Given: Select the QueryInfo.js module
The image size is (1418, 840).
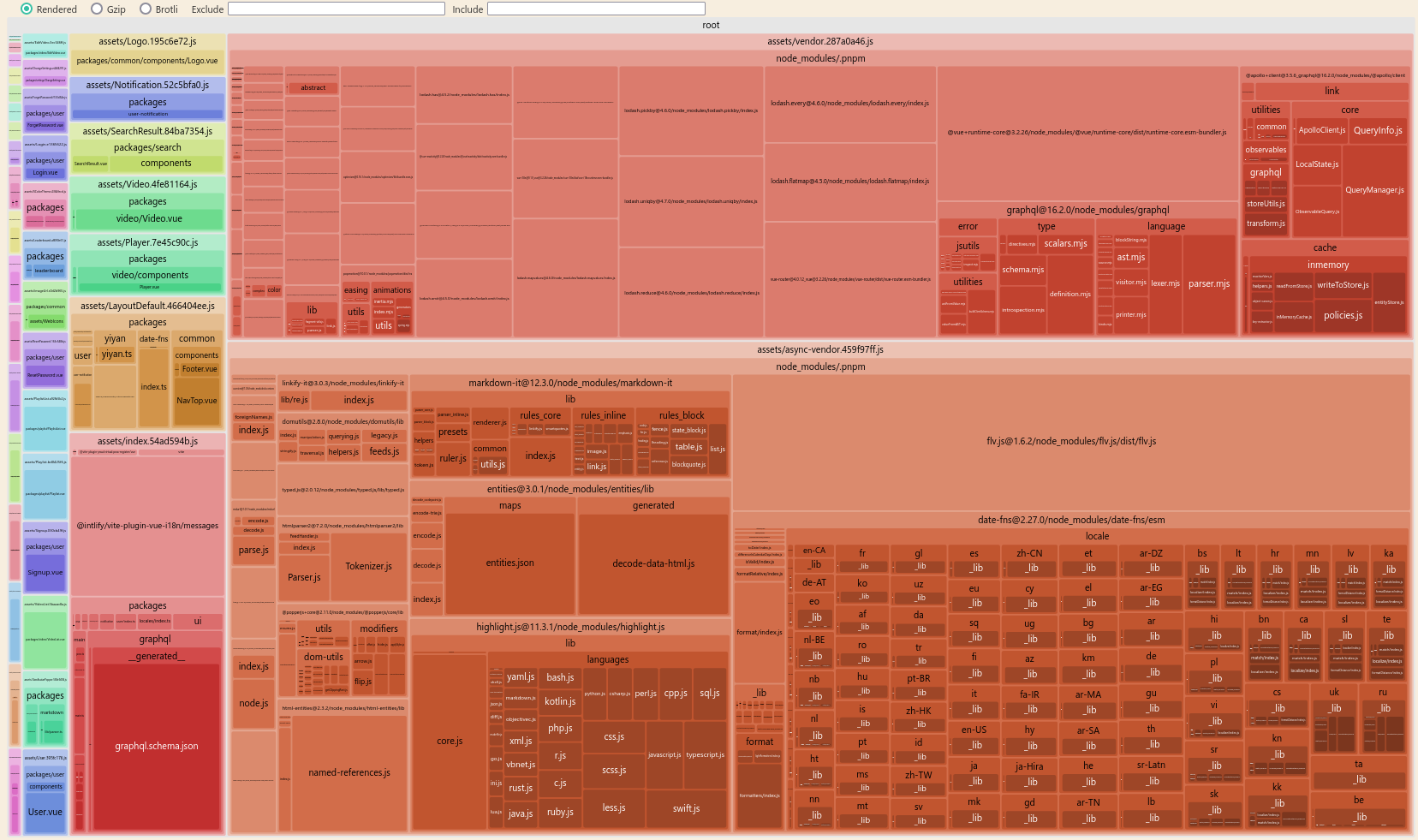Looking at the screenshot, I should point(1378,130).
